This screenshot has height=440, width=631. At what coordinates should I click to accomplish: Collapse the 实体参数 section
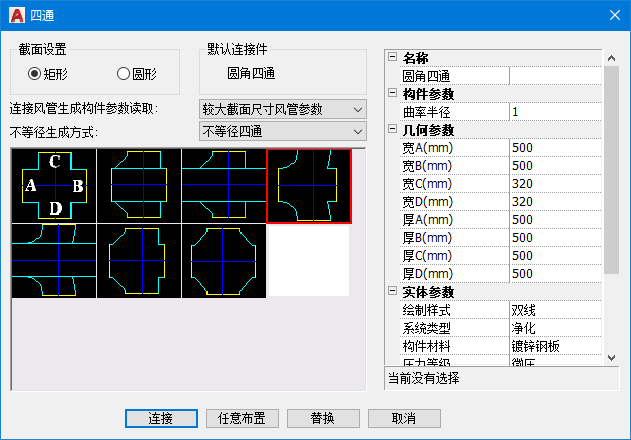(393, 292)
